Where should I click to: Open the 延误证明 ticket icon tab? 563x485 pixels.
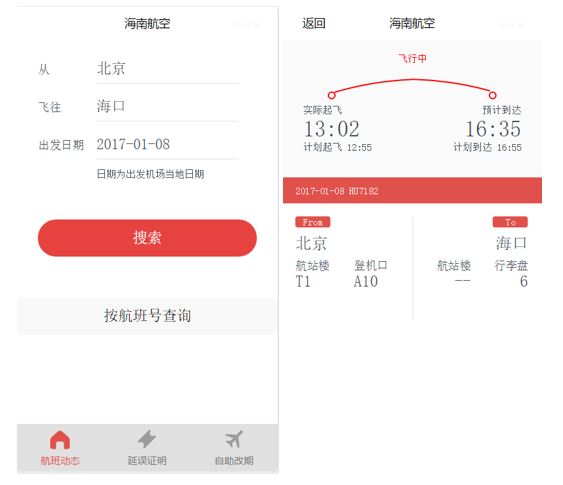click(147, 448)
